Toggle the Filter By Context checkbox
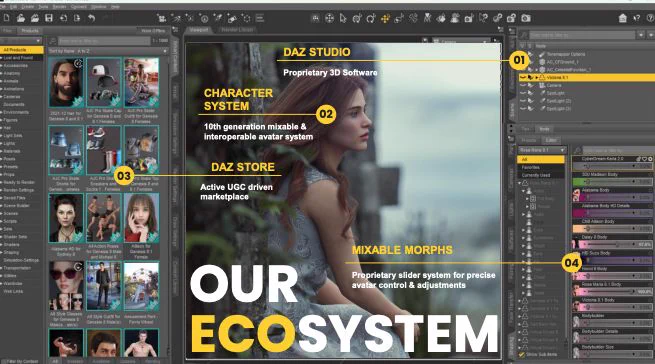 point(4,361)
